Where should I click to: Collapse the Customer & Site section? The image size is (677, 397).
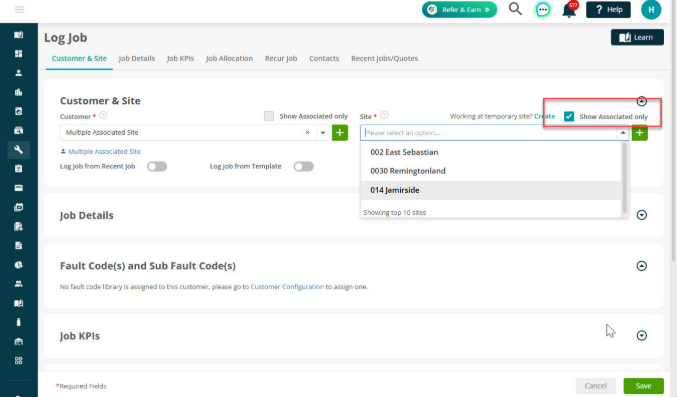pos(642,101)
